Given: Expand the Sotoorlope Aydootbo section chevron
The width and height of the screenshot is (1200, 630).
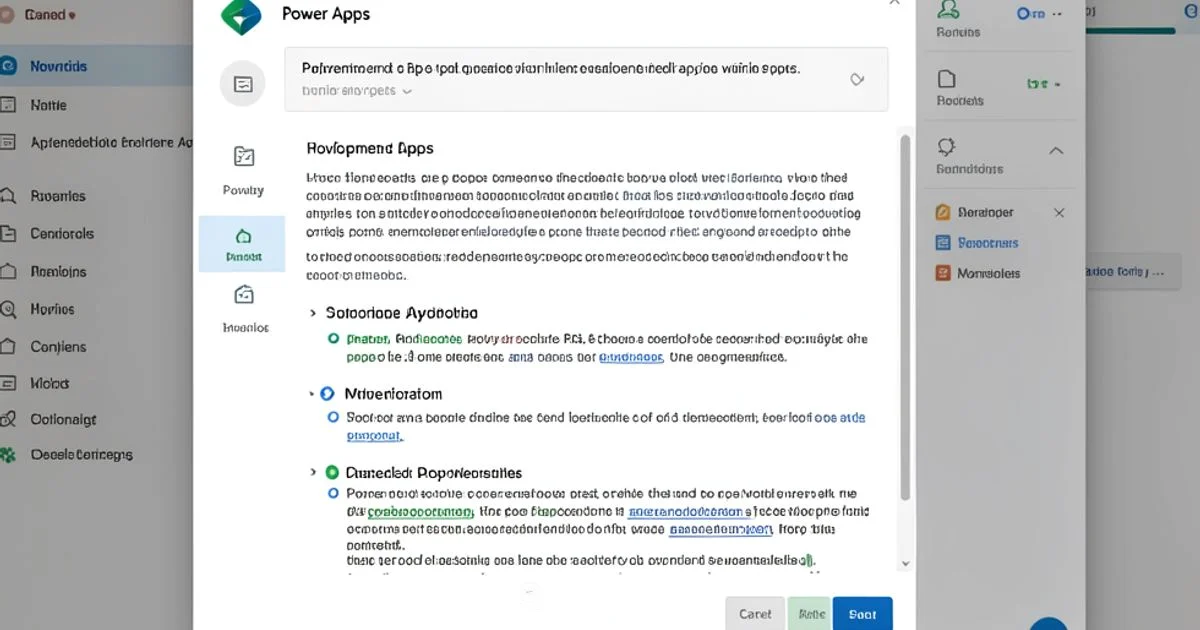Looking at the screenshot, I should [x=314, y=313].
